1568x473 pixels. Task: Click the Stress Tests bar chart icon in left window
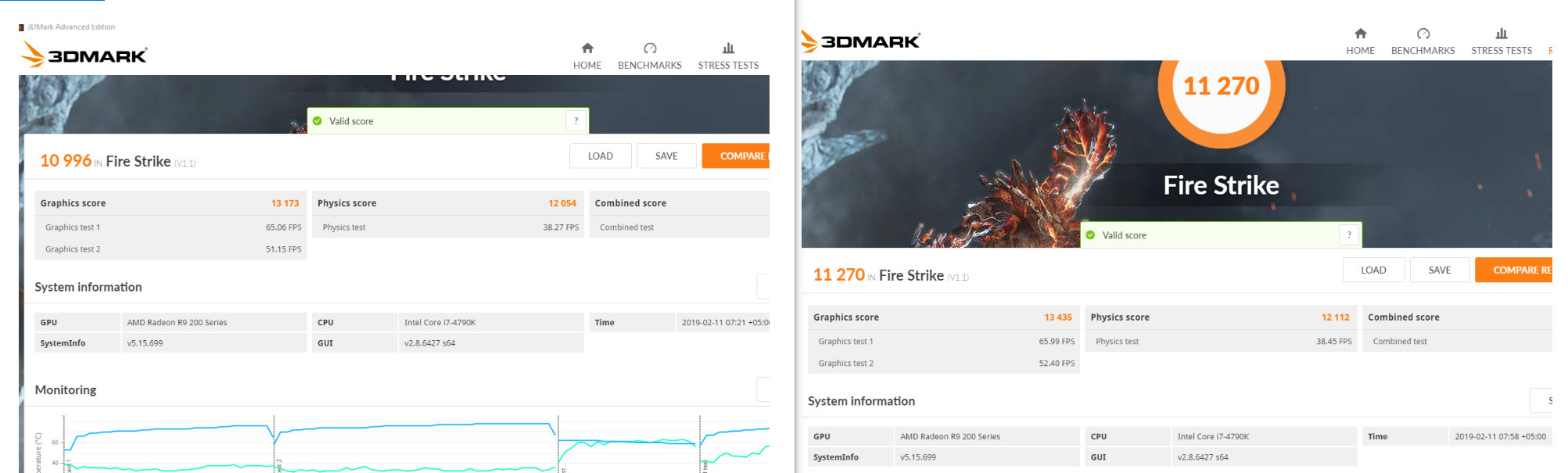tap(728, 48)
